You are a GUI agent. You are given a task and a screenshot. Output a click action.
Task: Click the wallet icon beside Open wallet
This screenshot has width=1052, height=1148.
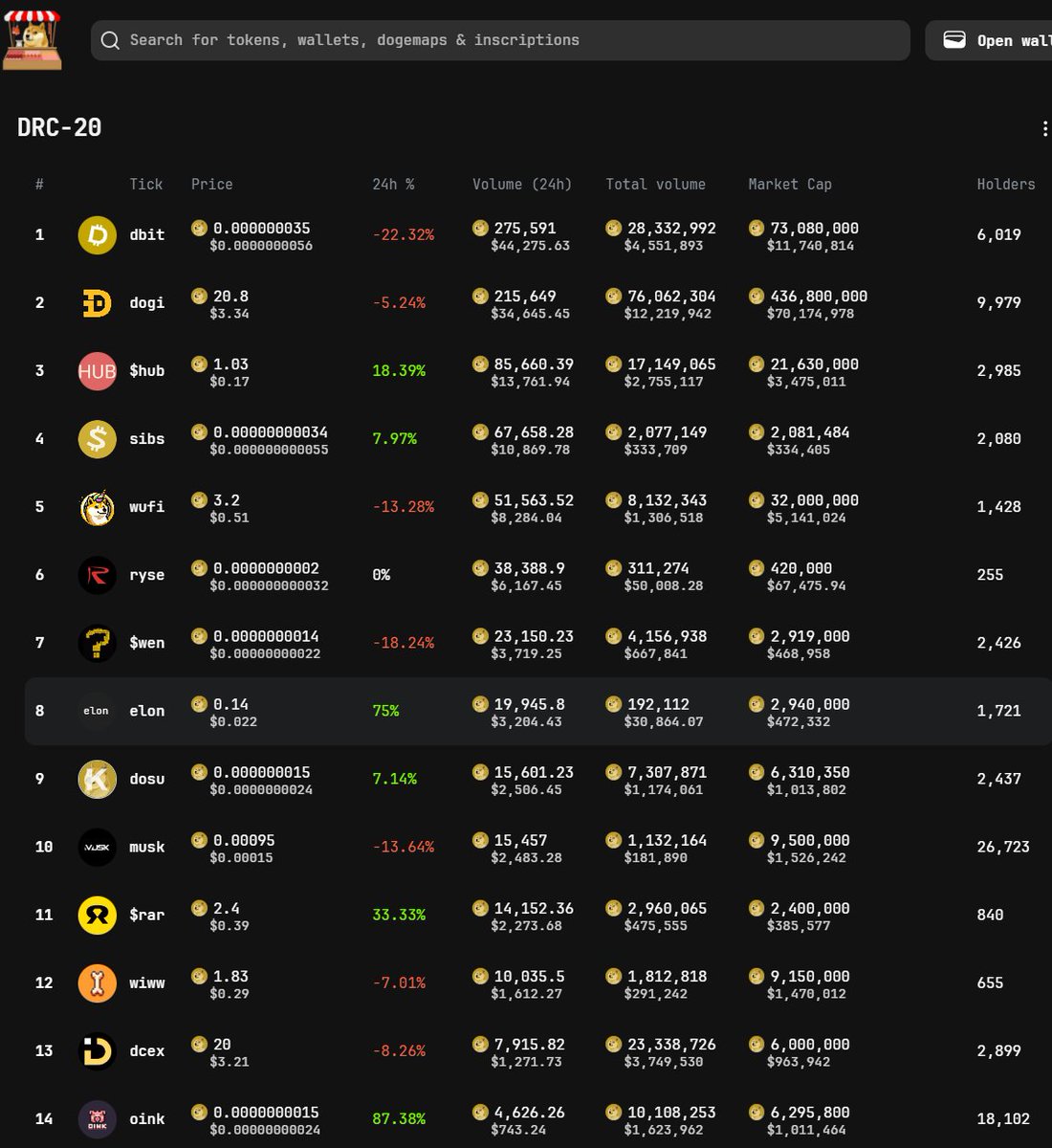tap(953, 40)
